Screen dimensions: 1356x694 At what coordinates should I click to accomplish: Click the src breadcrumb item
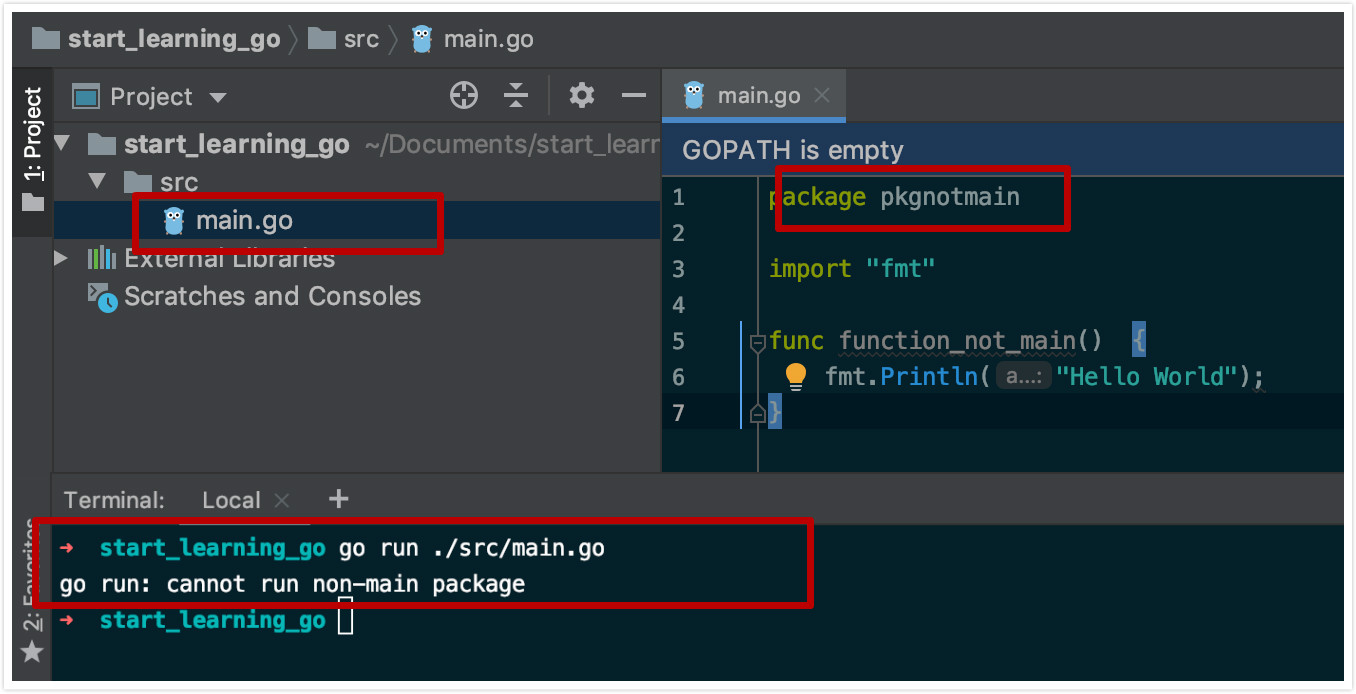(343, 39)
